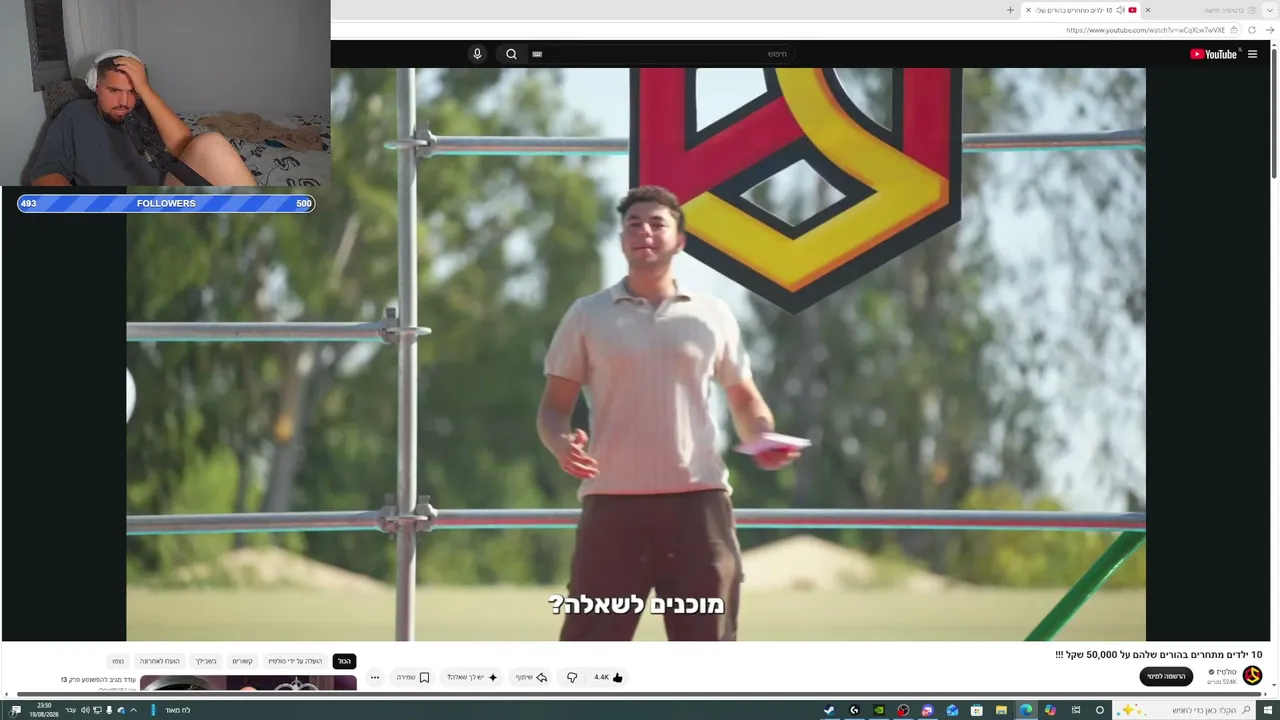Open the on-screen keyboard in search box
Viewport: 1280px width, 720px height.
537,54
